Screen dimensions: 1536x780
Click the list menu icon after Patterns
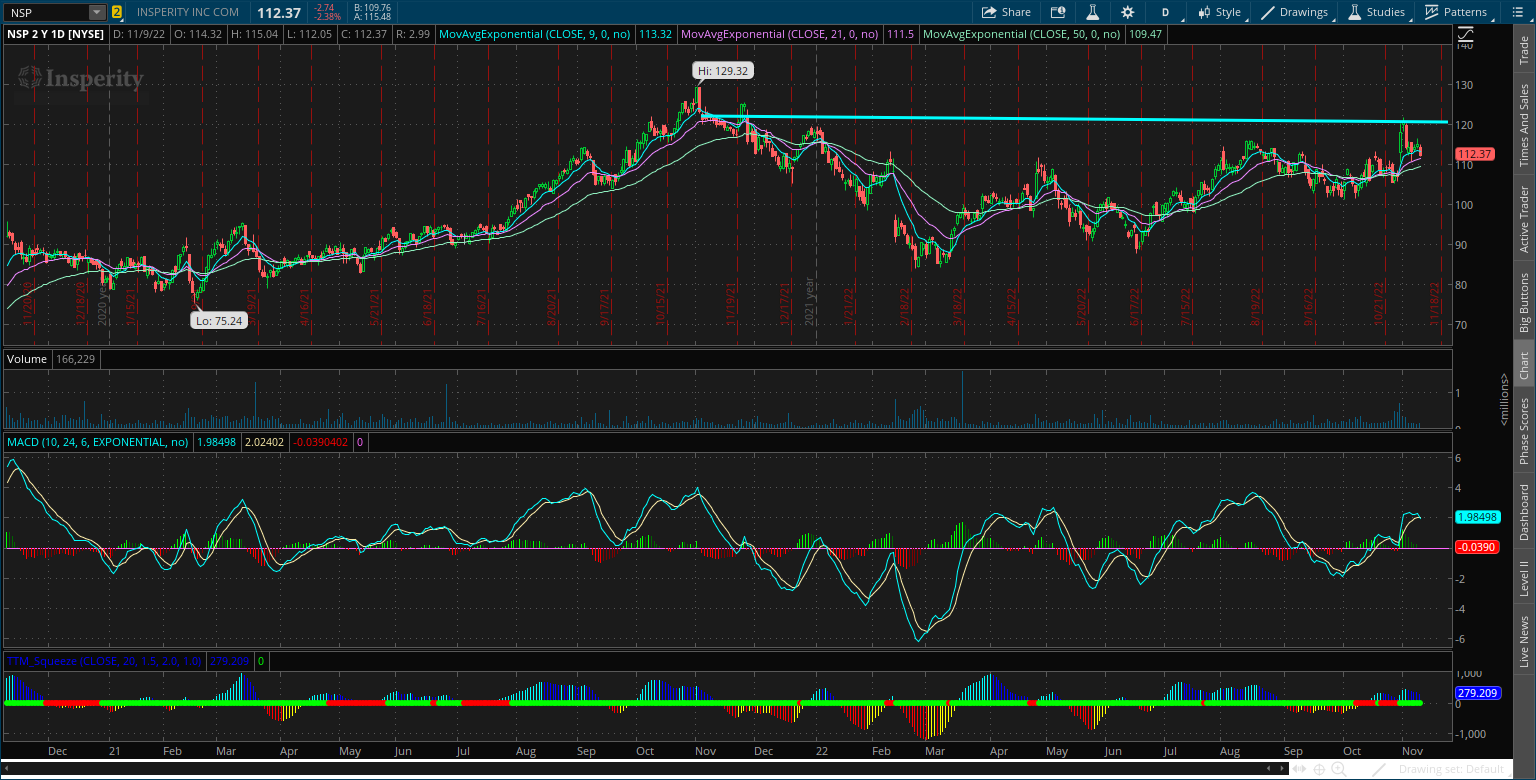click(1516, 12)
